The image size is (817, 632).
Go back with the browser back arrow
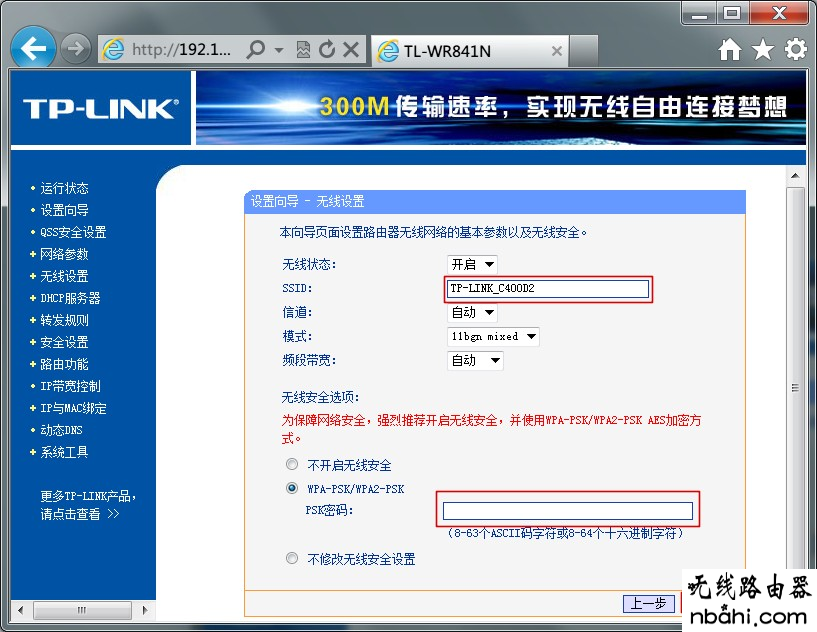coord(33,48)
